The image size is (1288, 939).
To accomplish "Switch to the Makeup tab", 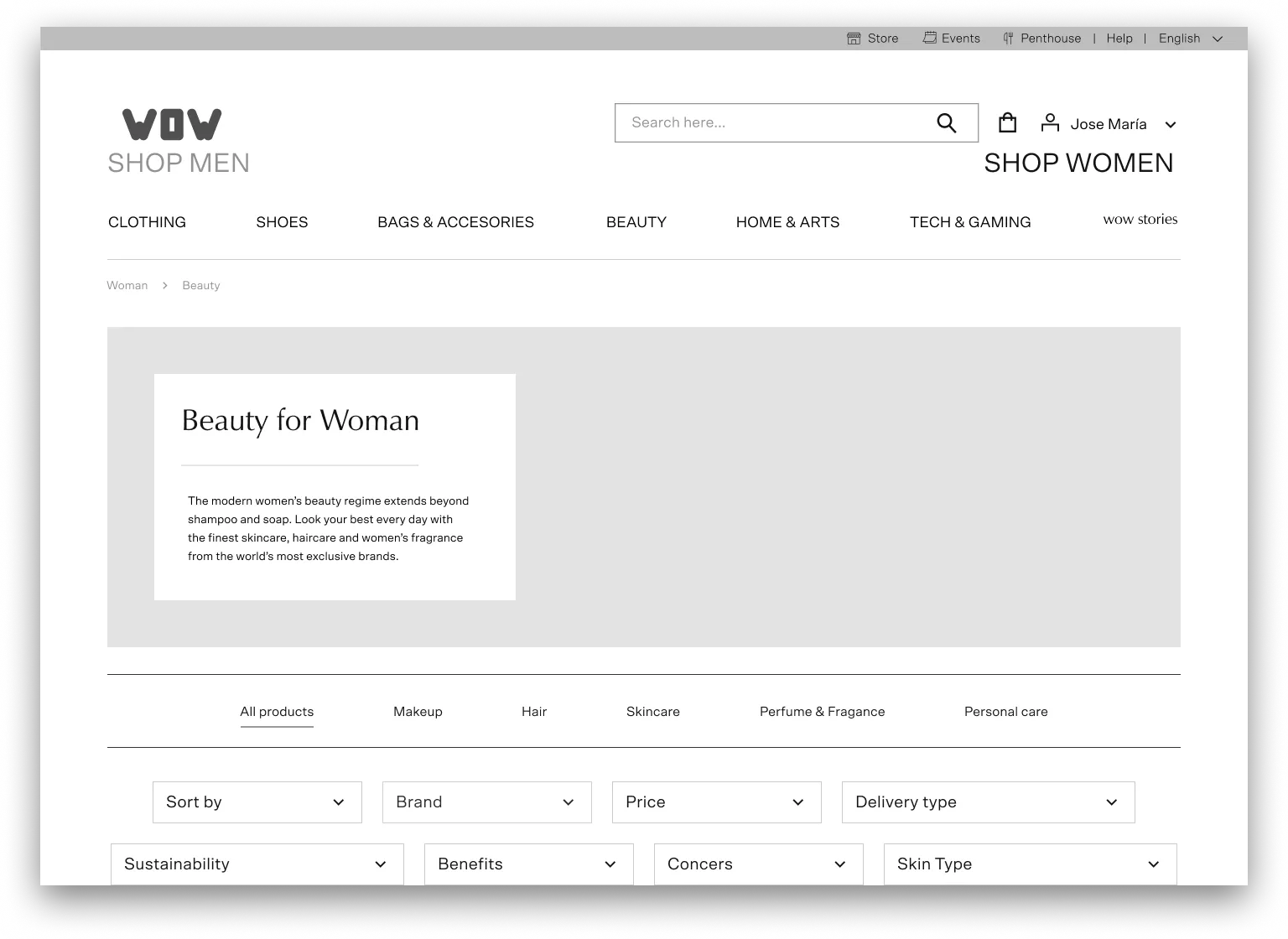I will [418, 711].
